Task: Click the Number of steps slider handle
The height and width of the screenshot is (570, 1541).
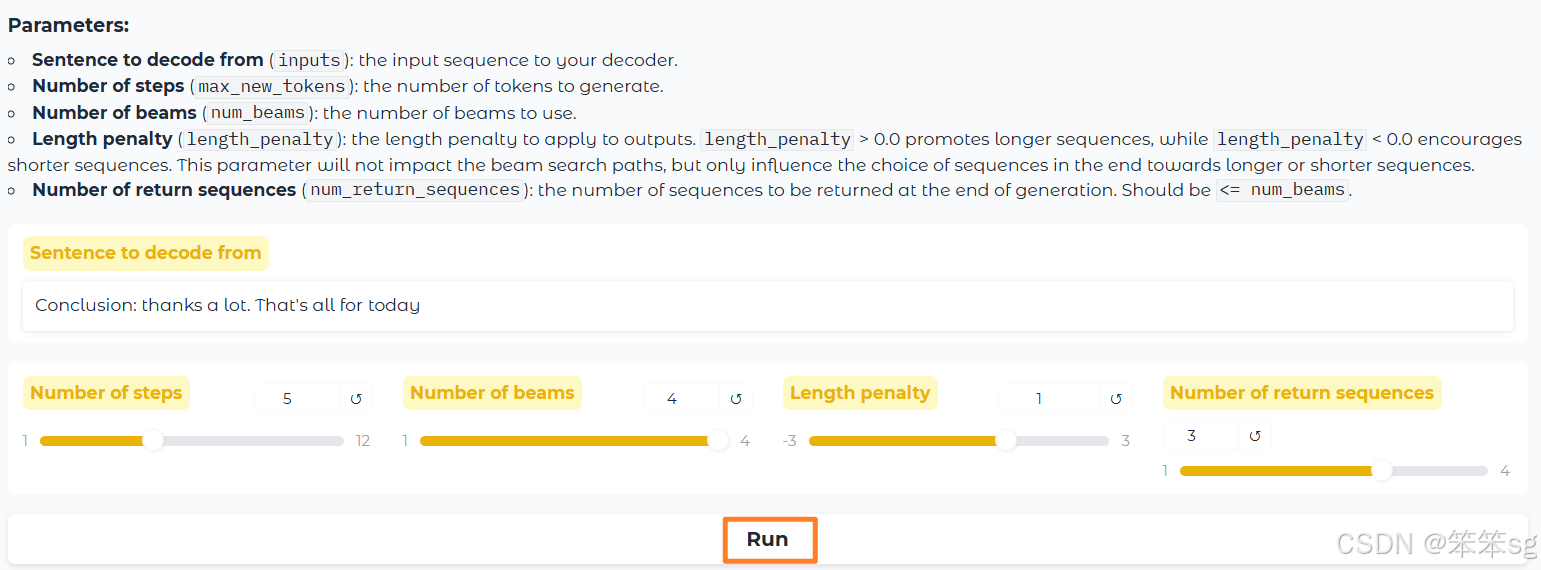Action: [x=153, y=441]
